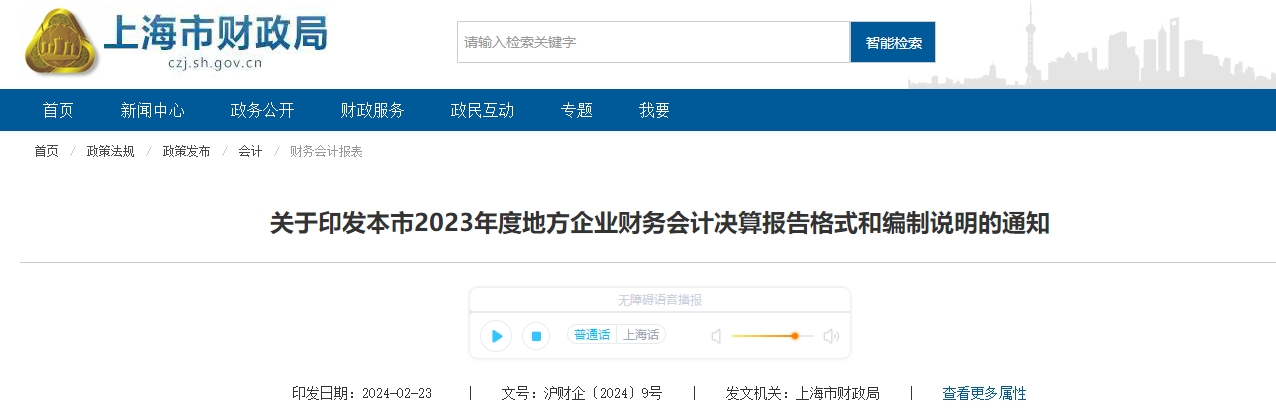Image resolution: width=1276 pixels, height=410 pixels.
Task: Click 财务会计报表 in the breadcrumb
Action: (x=326, y=151)
